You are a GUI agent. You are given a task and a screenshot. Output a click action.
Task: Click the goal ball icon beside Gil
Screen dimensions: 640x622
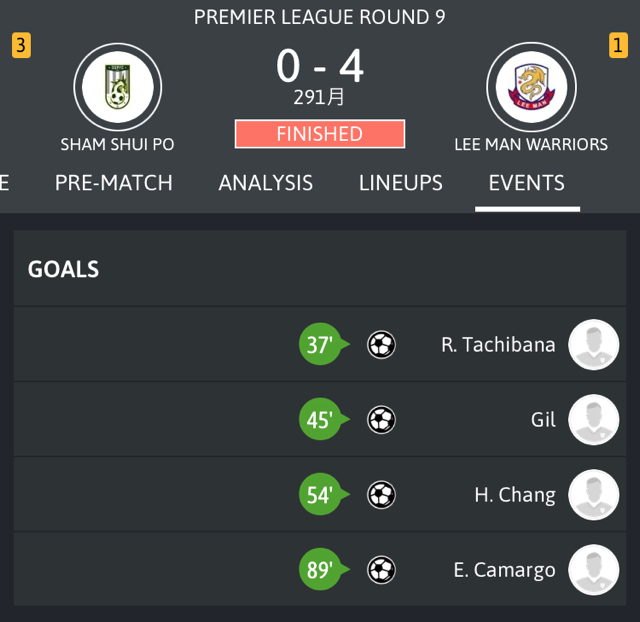[x=381, y=420]
